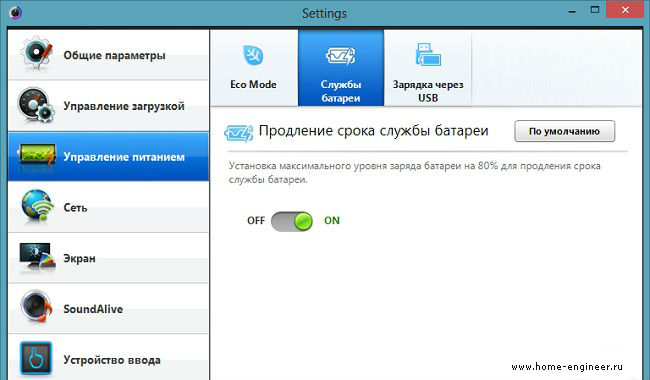Click the Продление срока службы батареи heading

(x=374, y=131)
